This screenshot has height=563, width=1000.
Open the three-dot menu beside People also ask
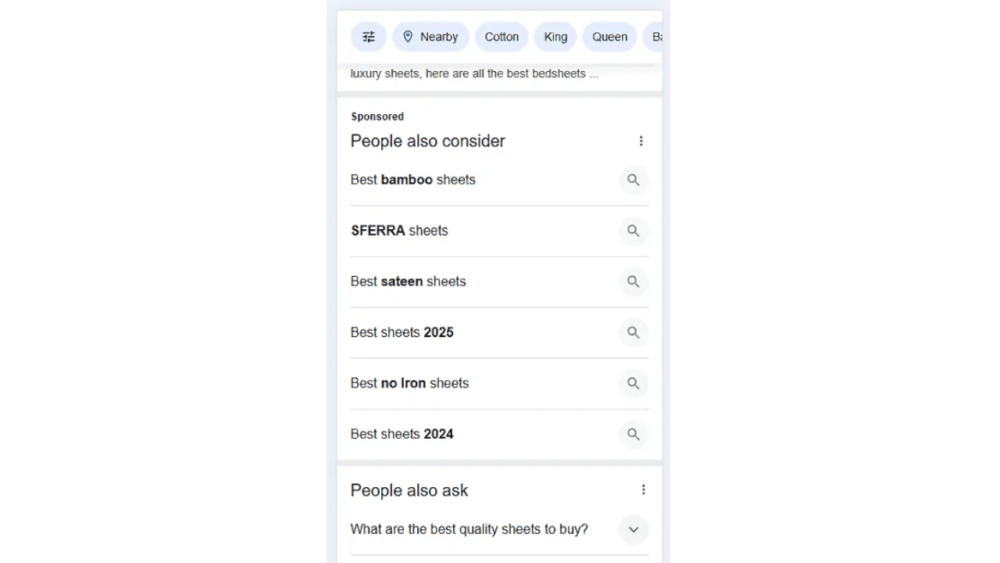pyautogui.click(x=643, y=490)
